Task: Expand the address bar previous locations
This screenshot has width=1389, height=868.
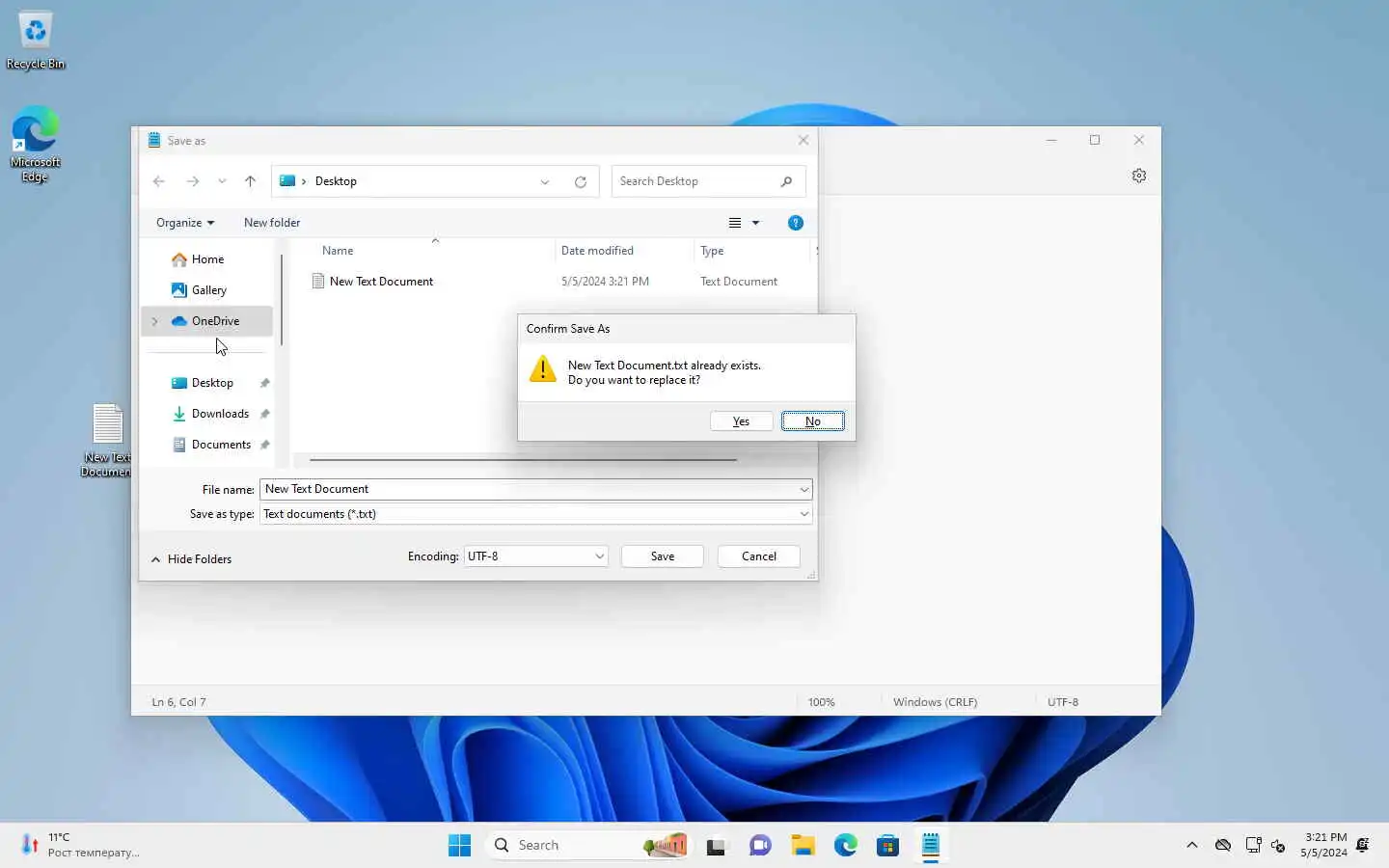Action: [x=545, y=181]
